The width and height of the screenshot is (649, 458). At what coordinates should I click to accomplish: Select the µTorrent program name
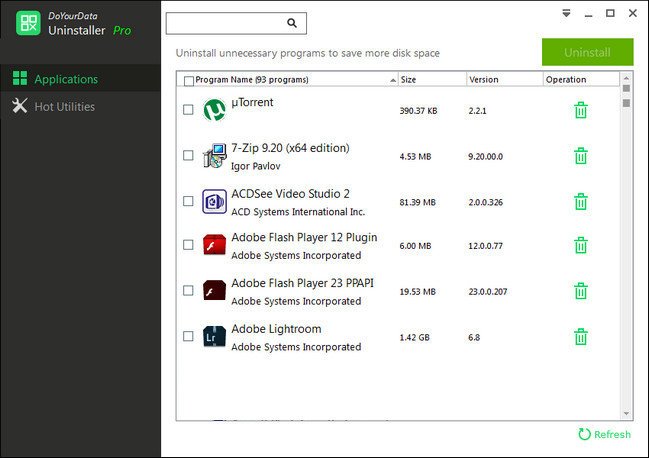(252, 102)
